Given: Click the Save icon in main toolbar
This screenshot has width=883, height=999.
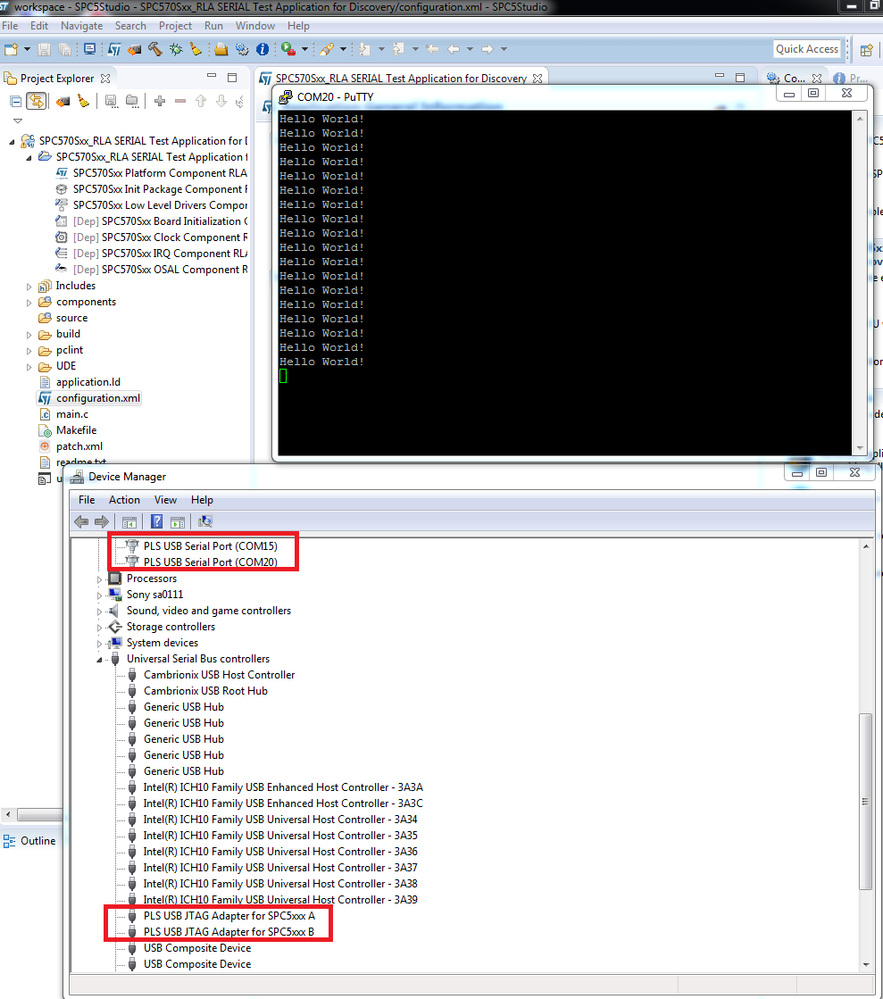Looking at the screenshot, I should (x=44, y=49).
